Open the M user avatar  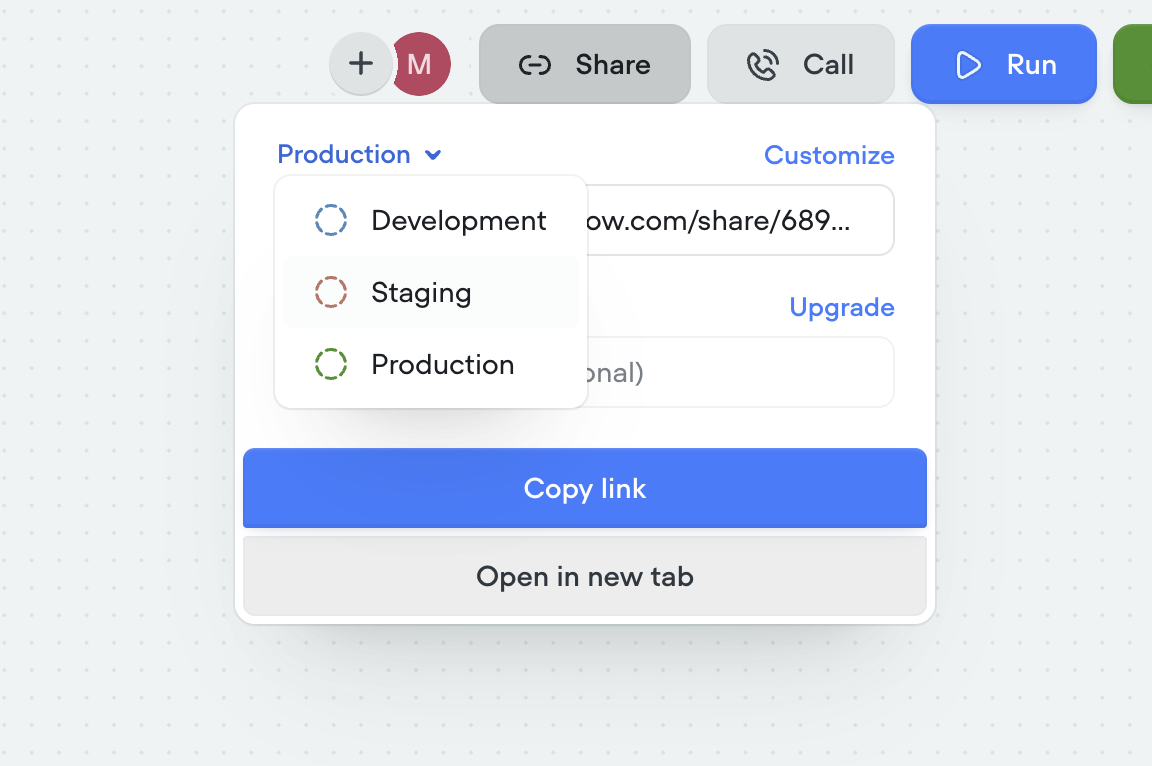pos(420,63)
